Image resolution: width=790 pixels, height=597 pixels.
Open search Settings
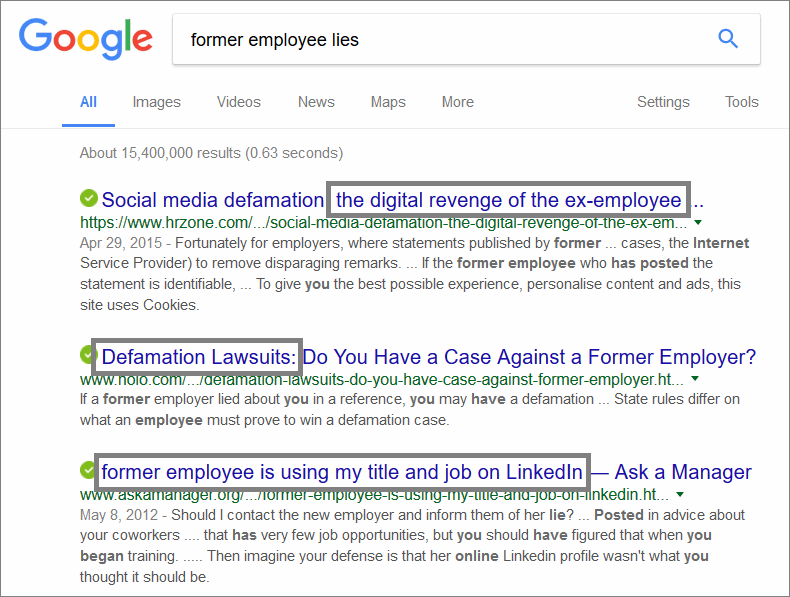pyautogui.click(x=663, y=102)
